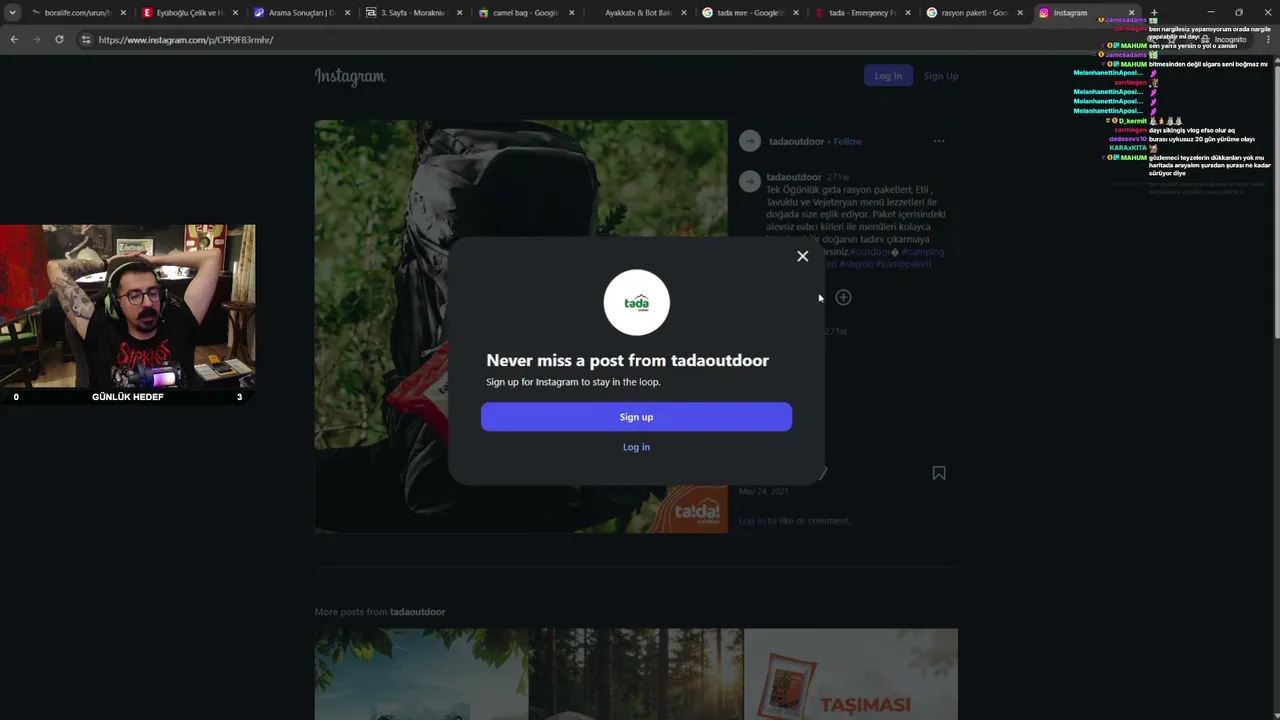Click the Log in link below the post date
The height and width of the screenshot is (720, 1280).
(x=752, y=521)
